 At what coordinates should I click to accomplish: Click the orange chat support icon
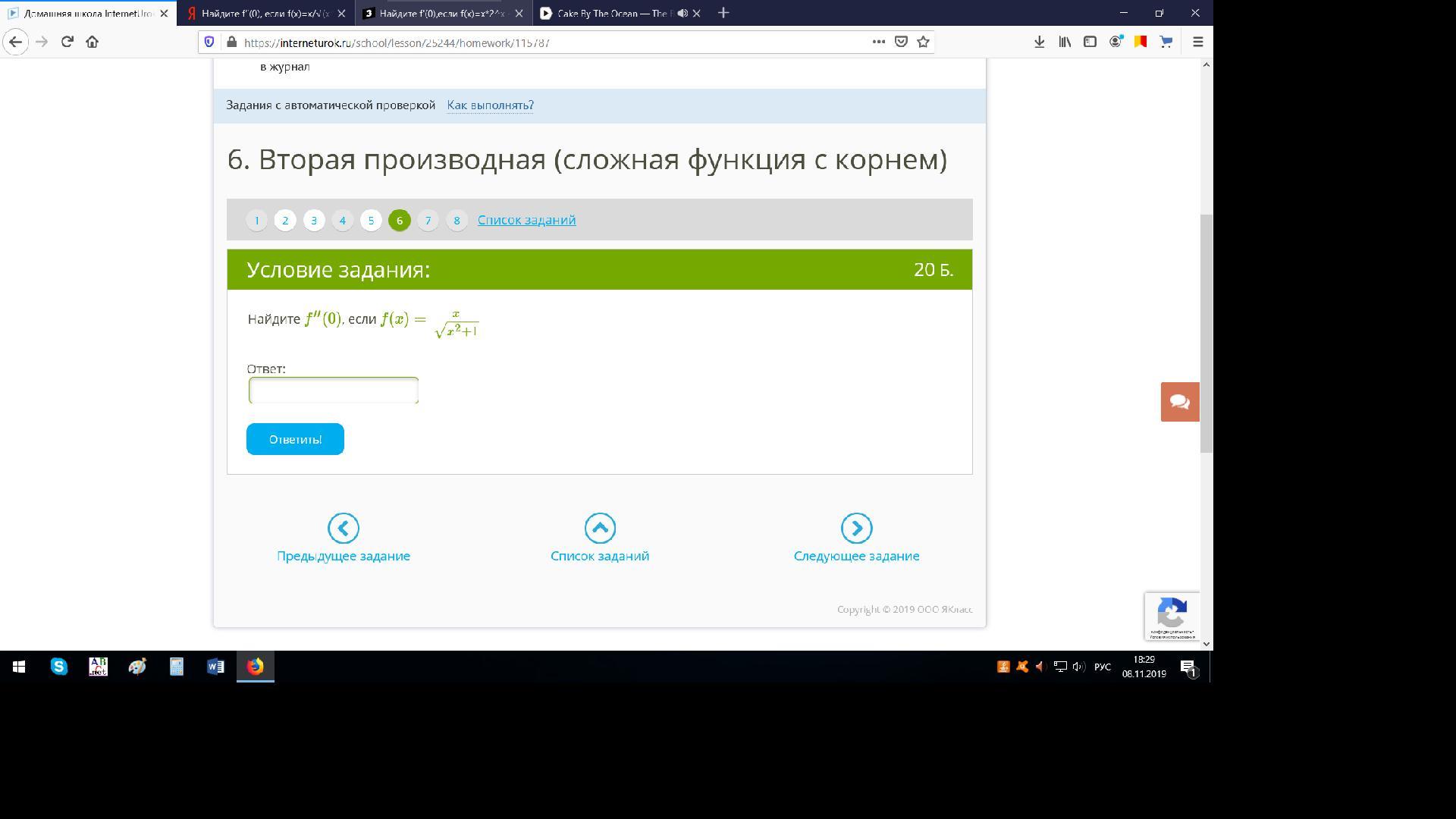[1179, 402]
